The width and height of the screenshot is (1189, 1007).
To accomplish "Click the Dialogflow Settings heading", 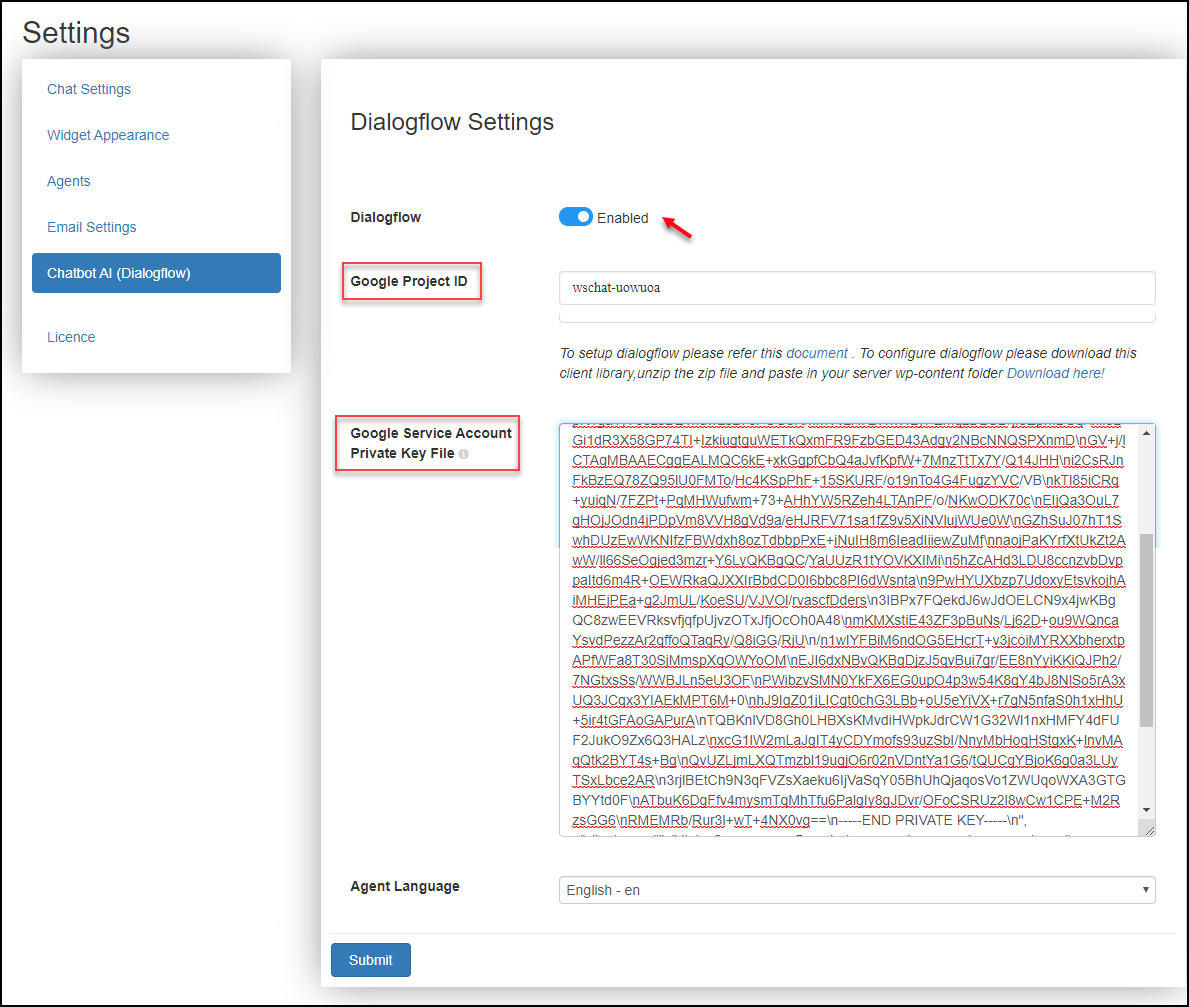I will point(452,122).
